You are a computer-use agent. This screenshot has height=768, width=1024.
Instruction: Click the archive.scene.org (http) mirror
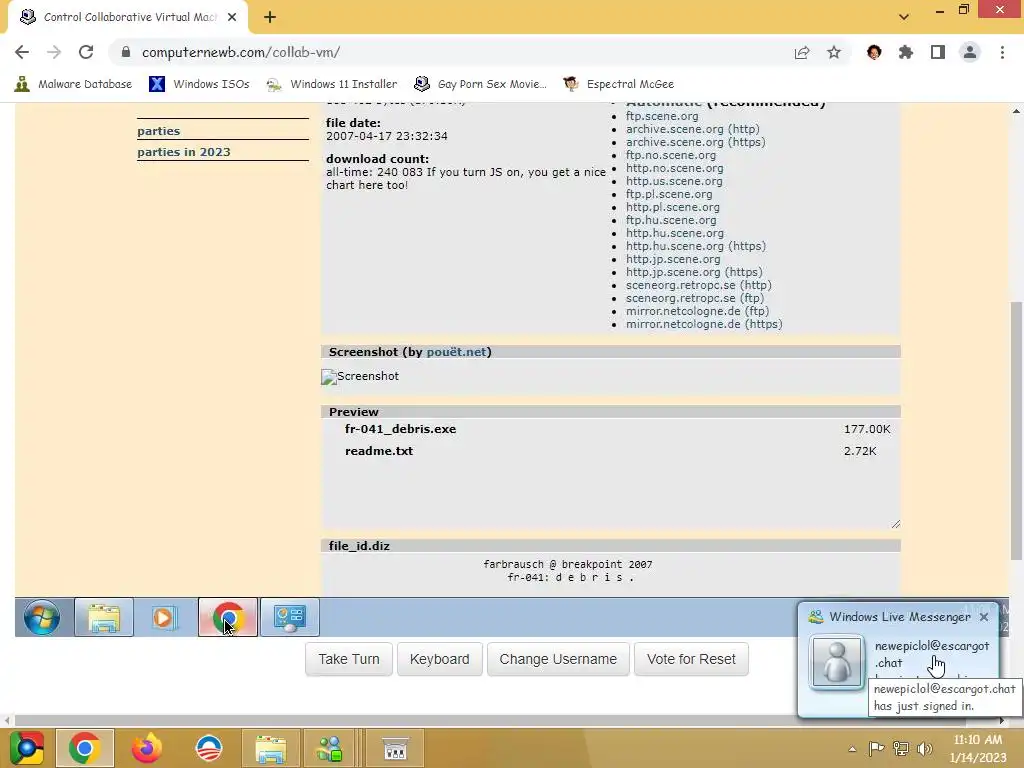(x=692, y=129)
